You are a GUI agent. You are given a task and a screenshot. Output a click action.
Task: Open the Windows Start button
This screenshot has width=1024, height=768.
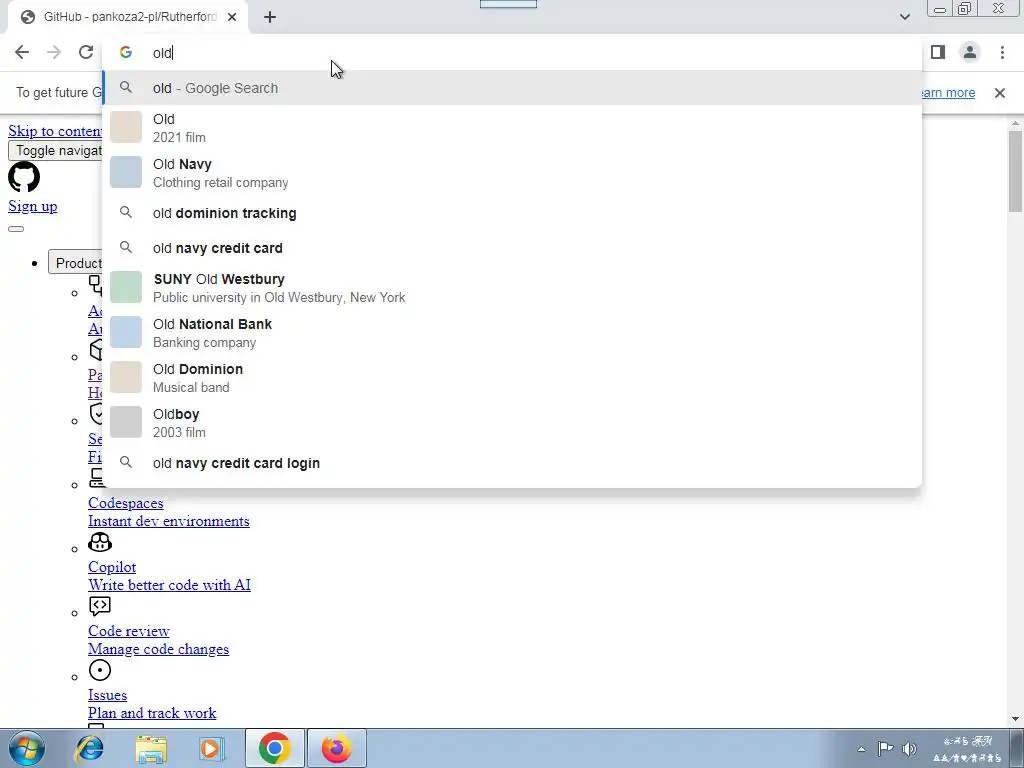point(27,748)
